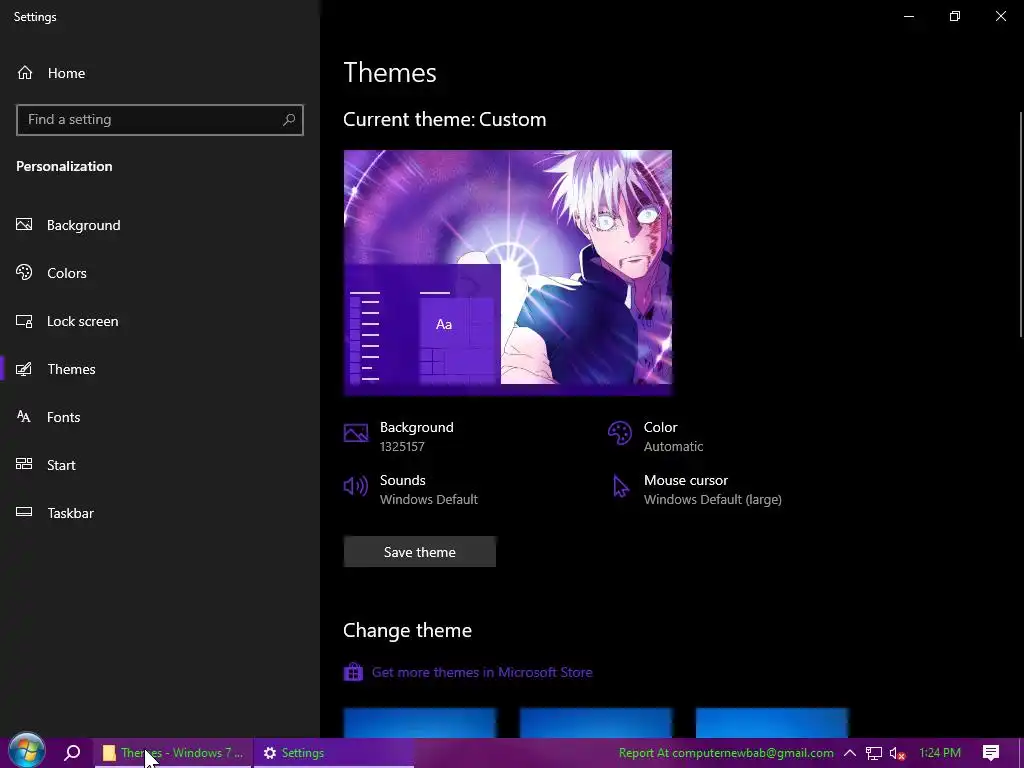
Task: Open Mouse cursor Windows Default option
Action: (712, 489)
